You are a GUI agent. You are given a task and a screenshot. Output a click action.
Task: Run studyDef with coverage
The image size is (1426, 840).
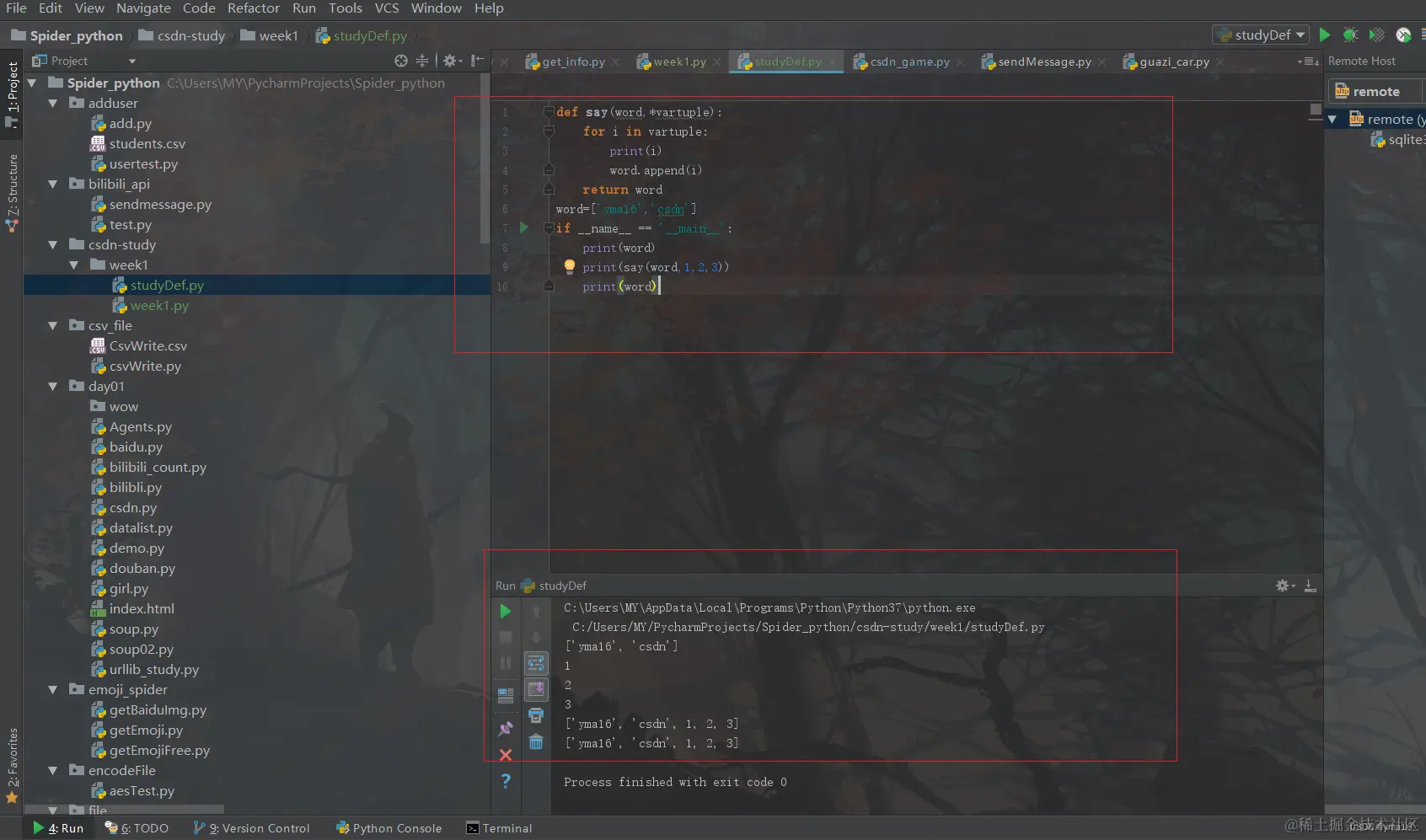coord(1377,35)
